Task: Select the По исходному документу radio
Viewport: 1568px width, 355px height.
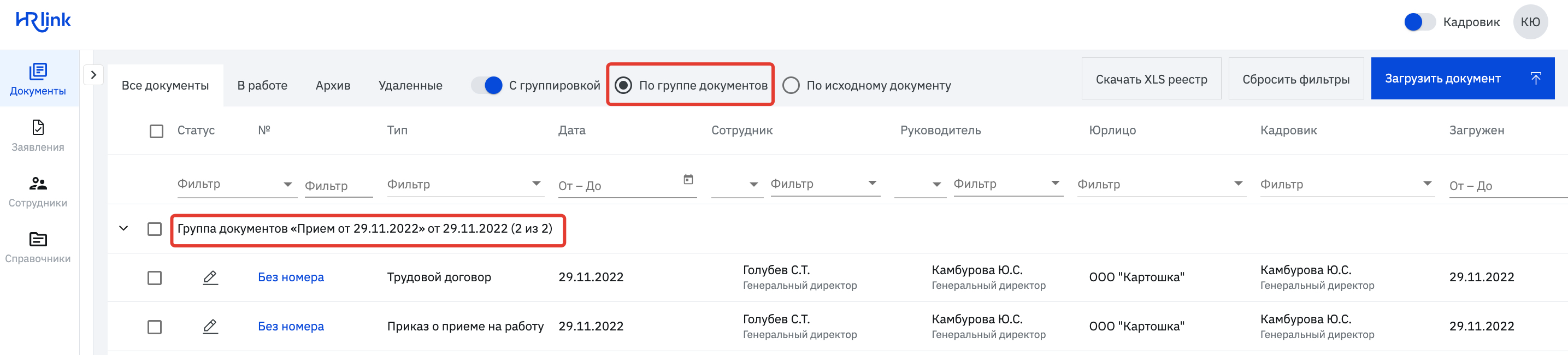Action: click(x=791, y=85)
